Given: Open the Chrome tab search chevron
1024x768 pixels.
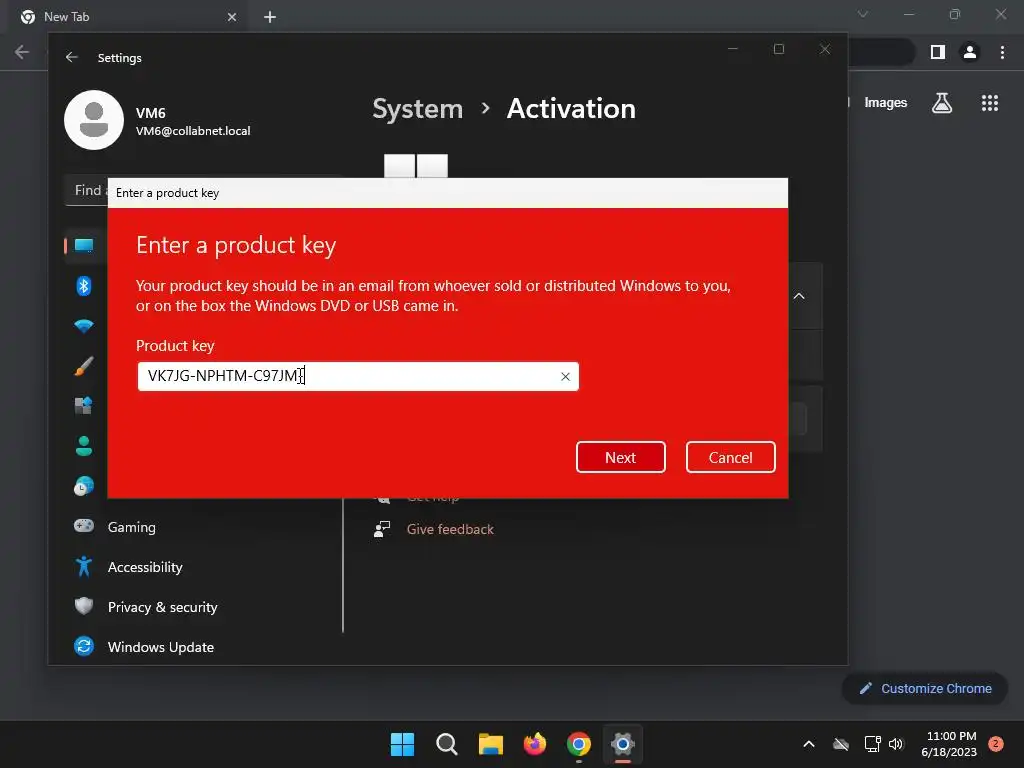Looking at the screenshot, I should 863,14.
